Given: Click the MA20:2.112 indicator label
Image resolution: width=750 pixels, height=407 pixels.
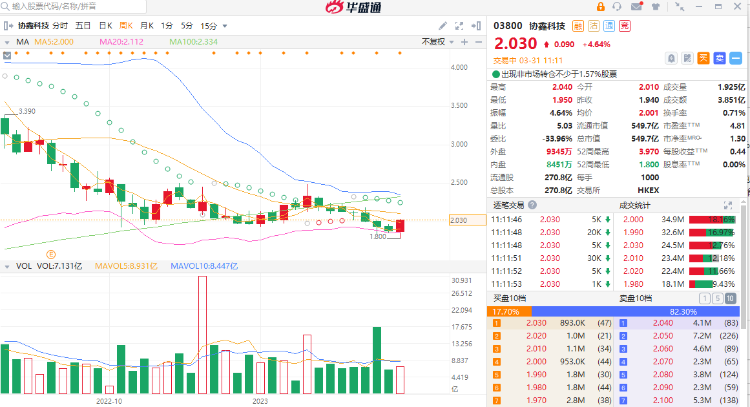Looking at the screenshot, I should [121, 42].
